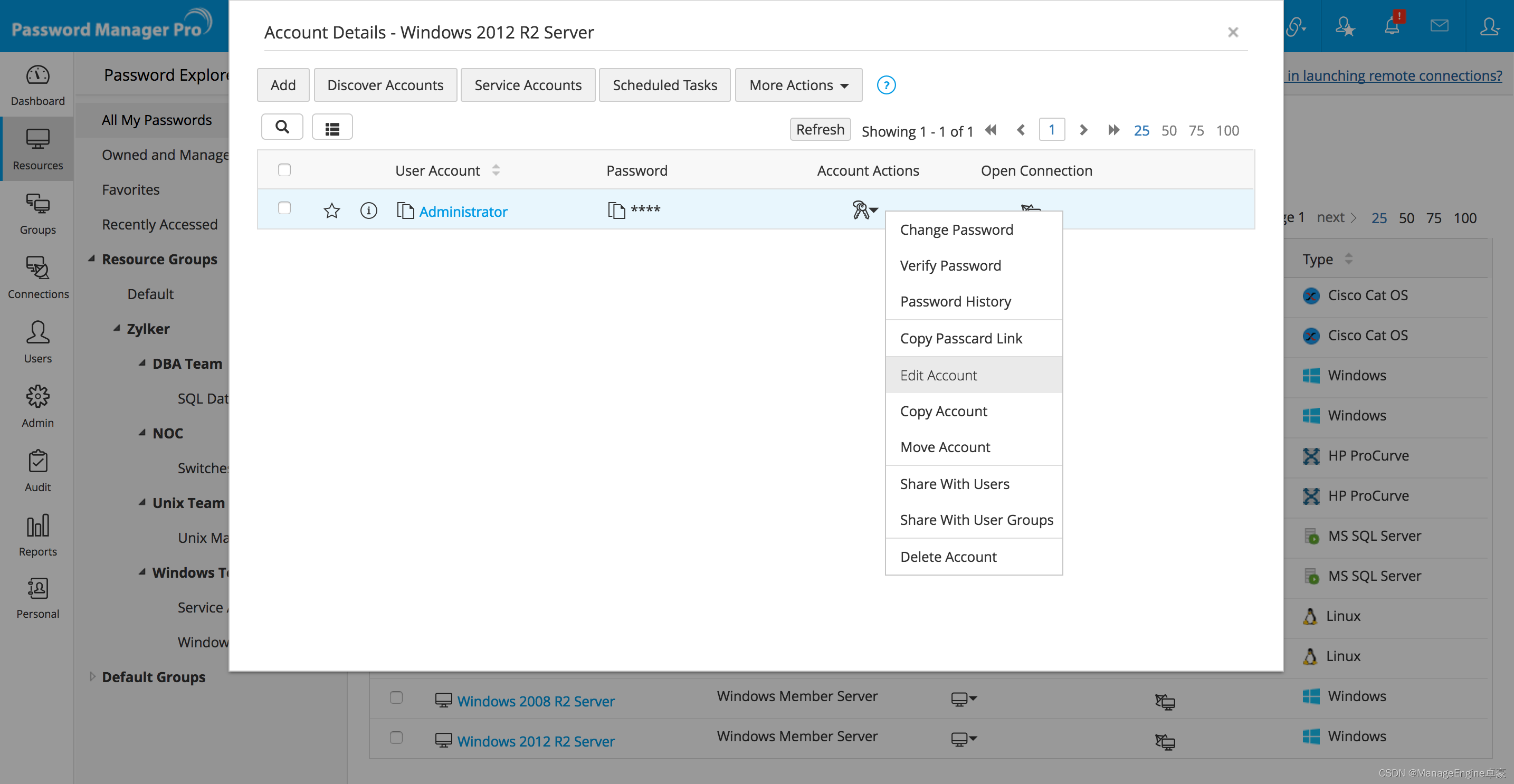
Task: Click the Groups panel icon
Action: tap(37, 213)
